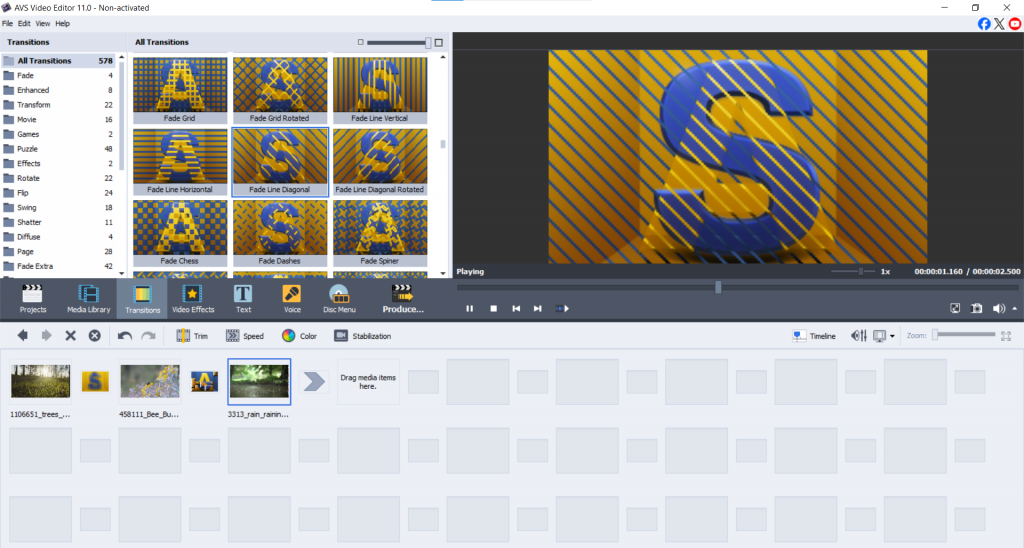Select the Puzzle transitions category
Screen dimensions: 1024x548
(x=28, y=149)
